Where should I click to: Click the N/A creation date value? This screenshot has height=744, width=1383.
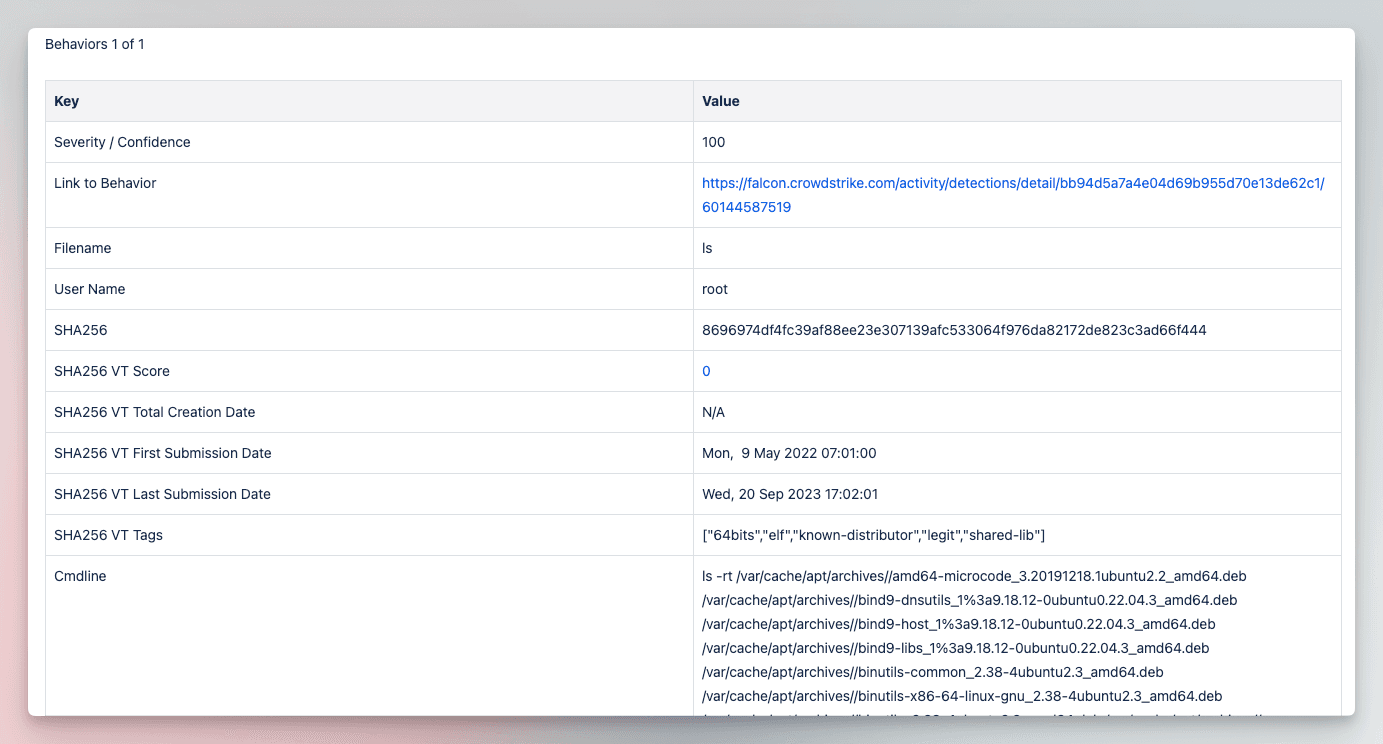pos(713,412)
